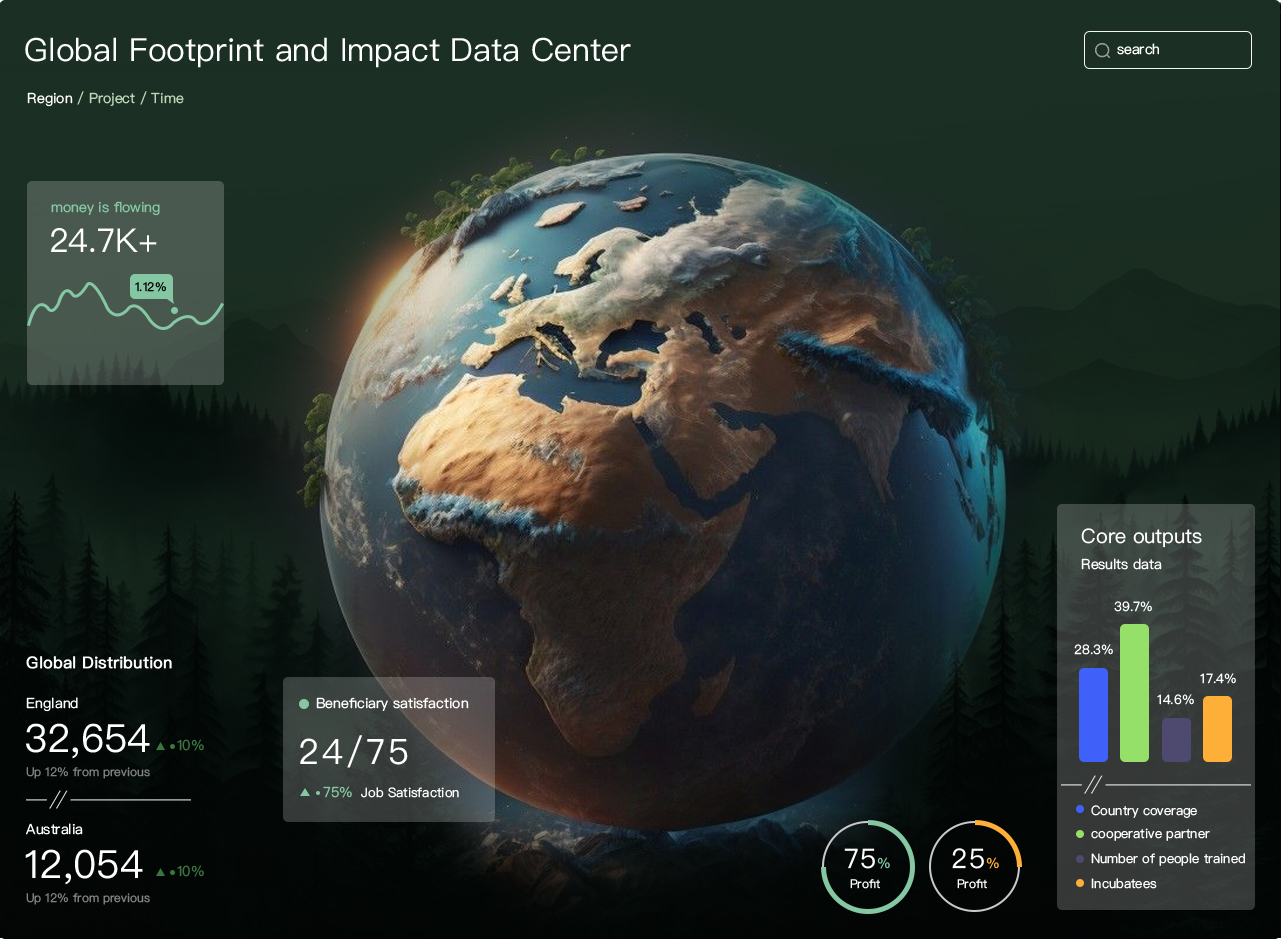Click the Core outputs heading
This screenshot has width=1281, height=939.
click(1141, 536)
